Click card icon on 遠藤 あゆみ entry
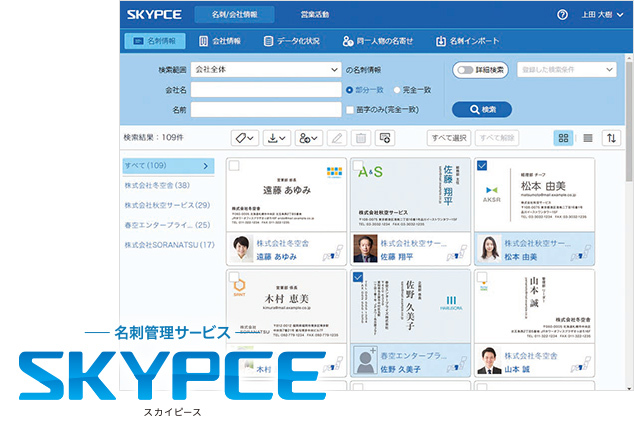The width and height of the screenshot is (634, 423). point(333,253)
